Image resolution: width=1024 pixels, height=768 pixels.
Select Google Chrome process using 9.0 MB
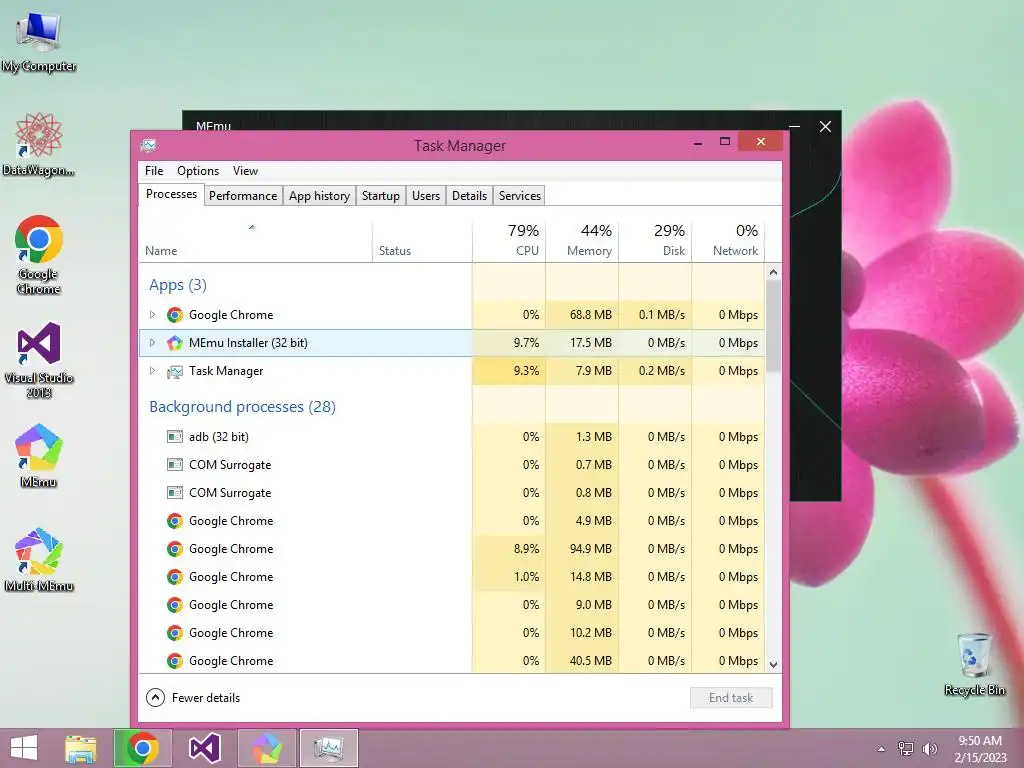pyautogui.click(x=451, y=605)
